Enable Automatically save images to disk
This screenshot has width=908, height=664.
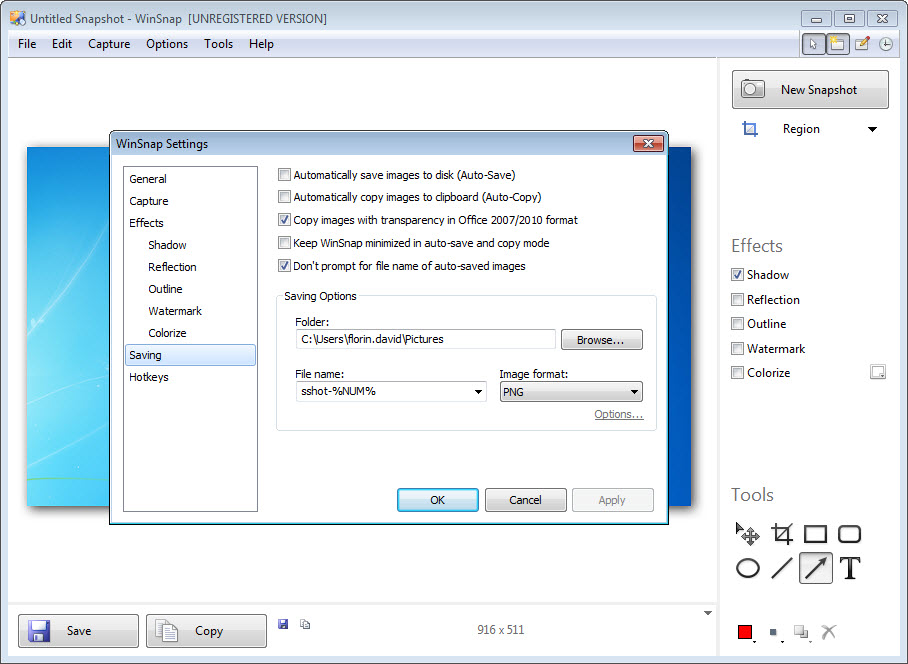click(x=284, y=175)
